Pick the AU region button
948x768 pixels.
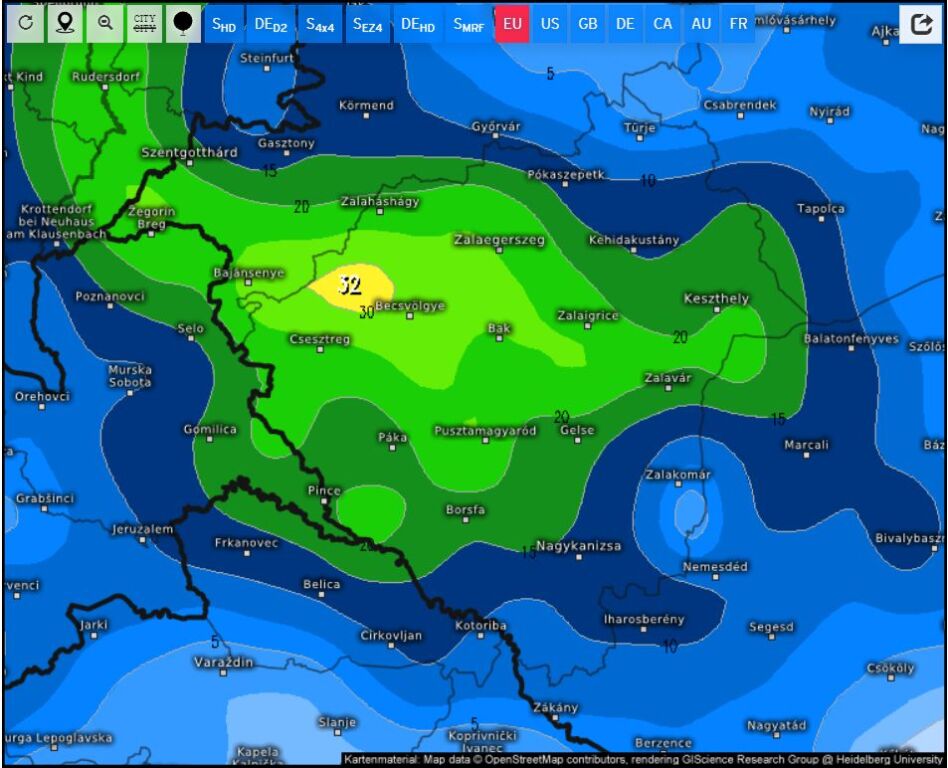[701, 24]
